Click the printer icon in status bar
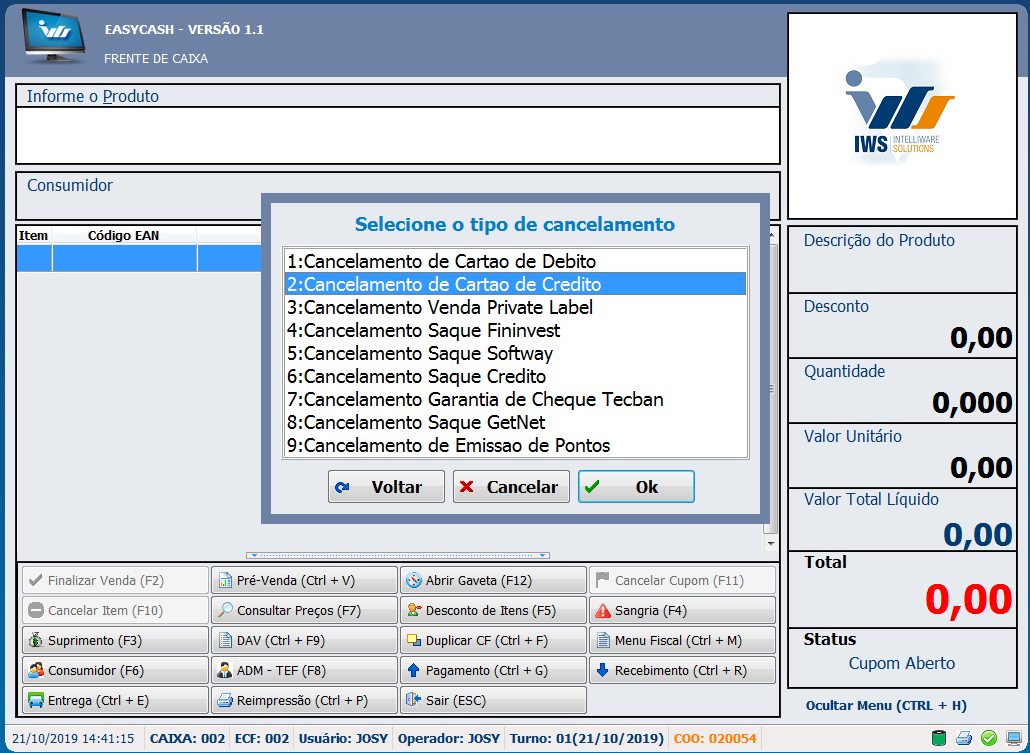This screenshot has height=753, width=1030. tap(964, 739)
